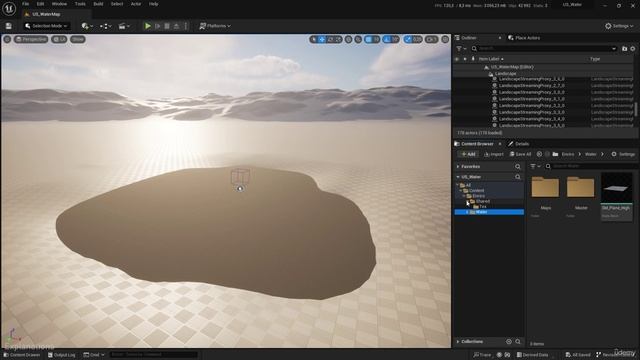The image size is (640, 360).
Task: Open the Select menu
Action: (117, 4)
